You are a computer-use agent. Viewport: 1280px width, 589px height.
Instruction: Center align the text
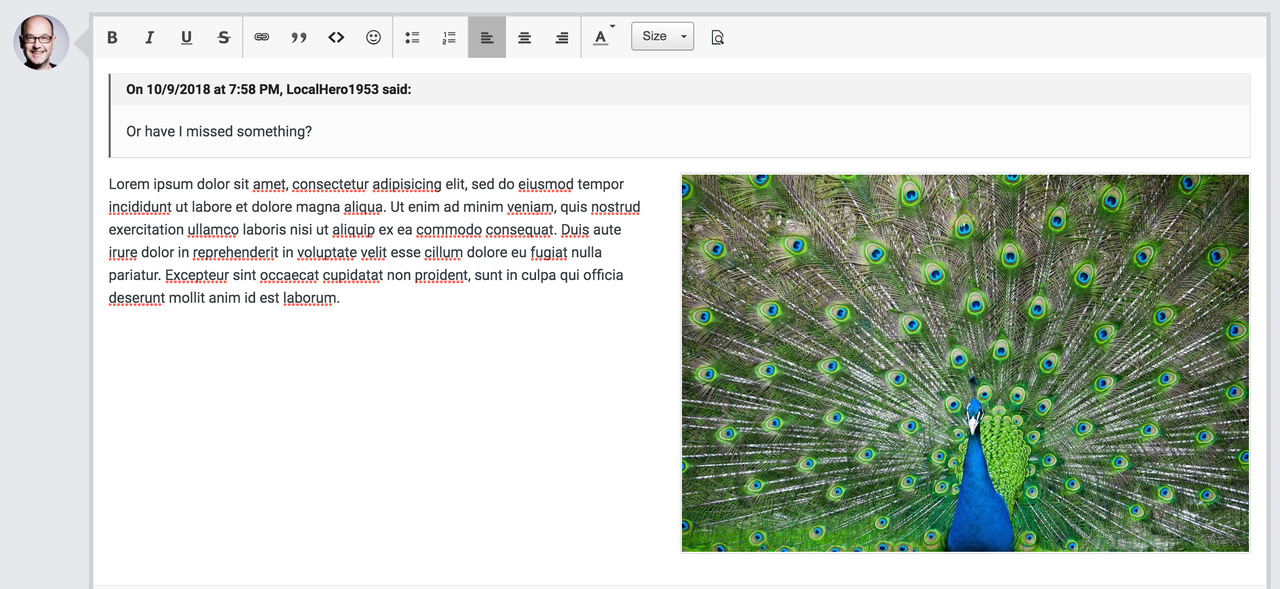click(524, 37)
